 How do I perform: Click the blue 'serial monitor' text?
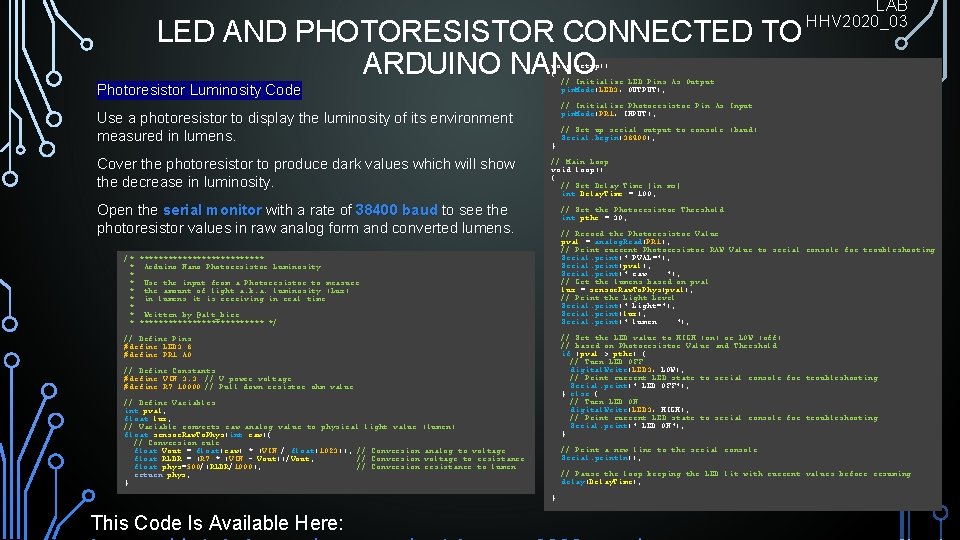click(212, 210)
